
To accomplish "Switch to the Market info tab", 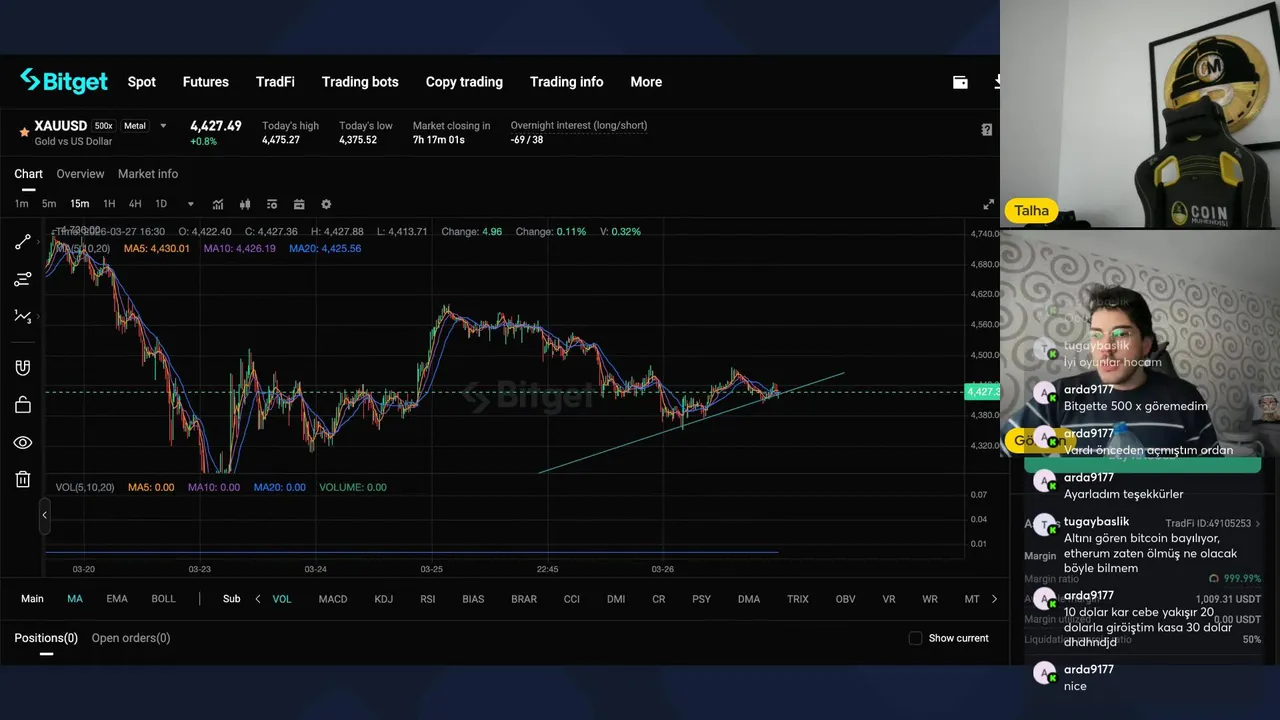I will pyautogui.click(x=148, y=174).
